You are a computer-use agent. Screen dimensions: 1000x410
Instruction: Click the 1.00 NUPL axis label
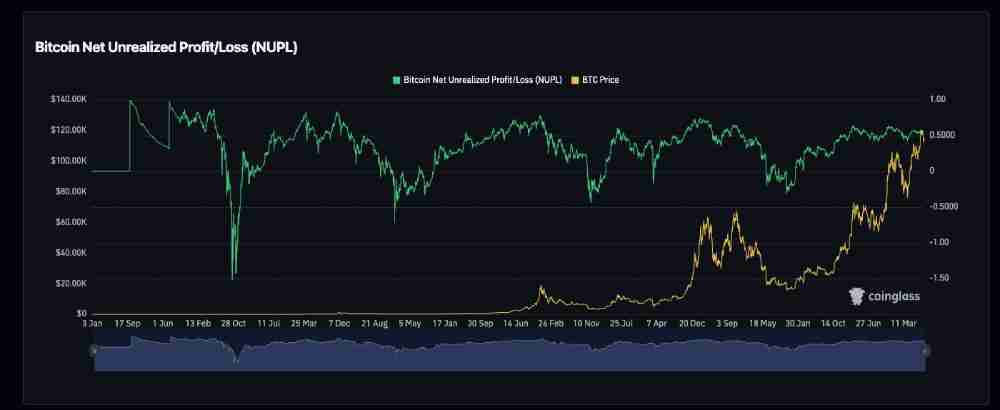[938, 99]
